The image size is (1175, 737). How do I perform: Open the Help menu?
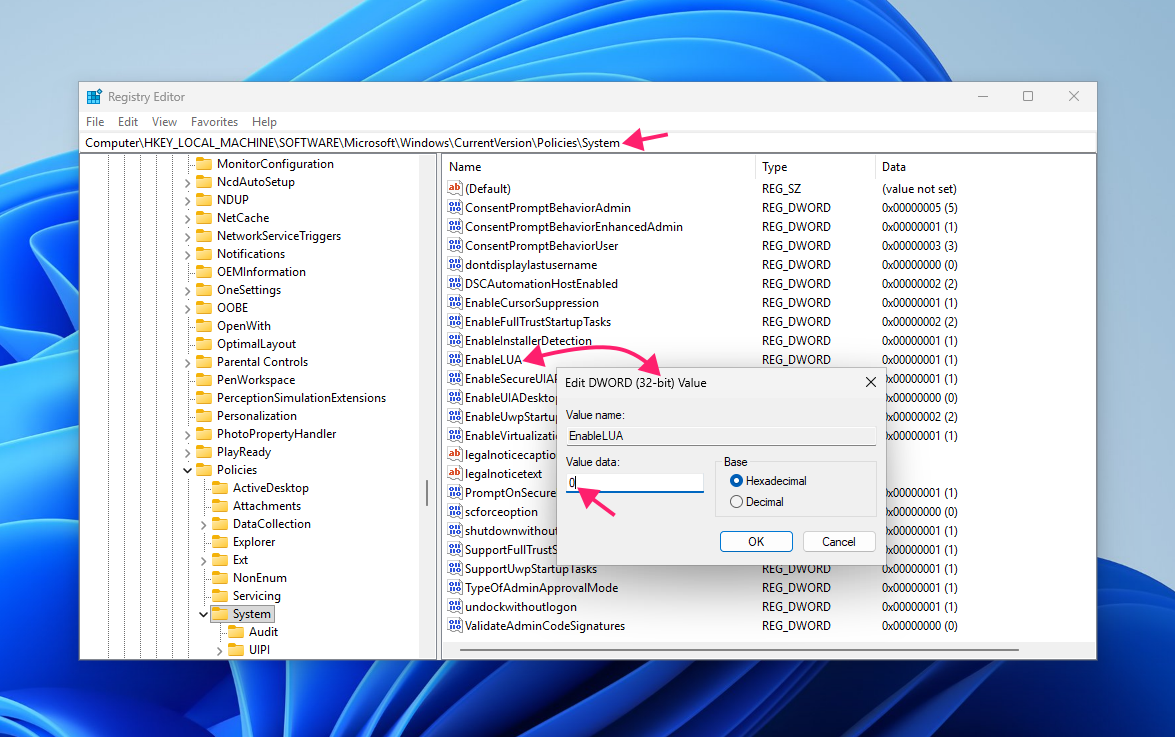pos(264,121)
